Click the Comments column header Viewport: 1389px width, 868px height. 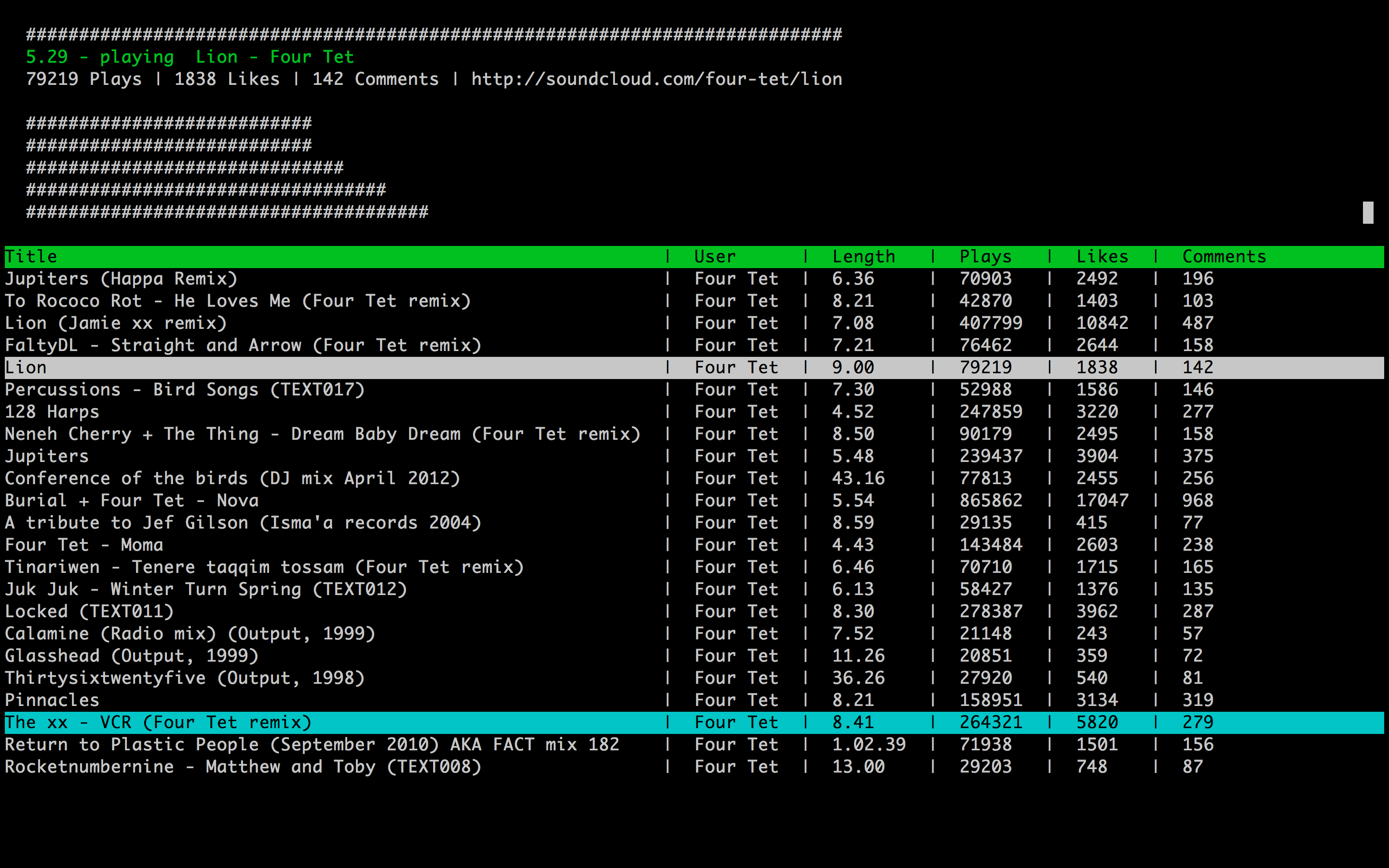1224,257
